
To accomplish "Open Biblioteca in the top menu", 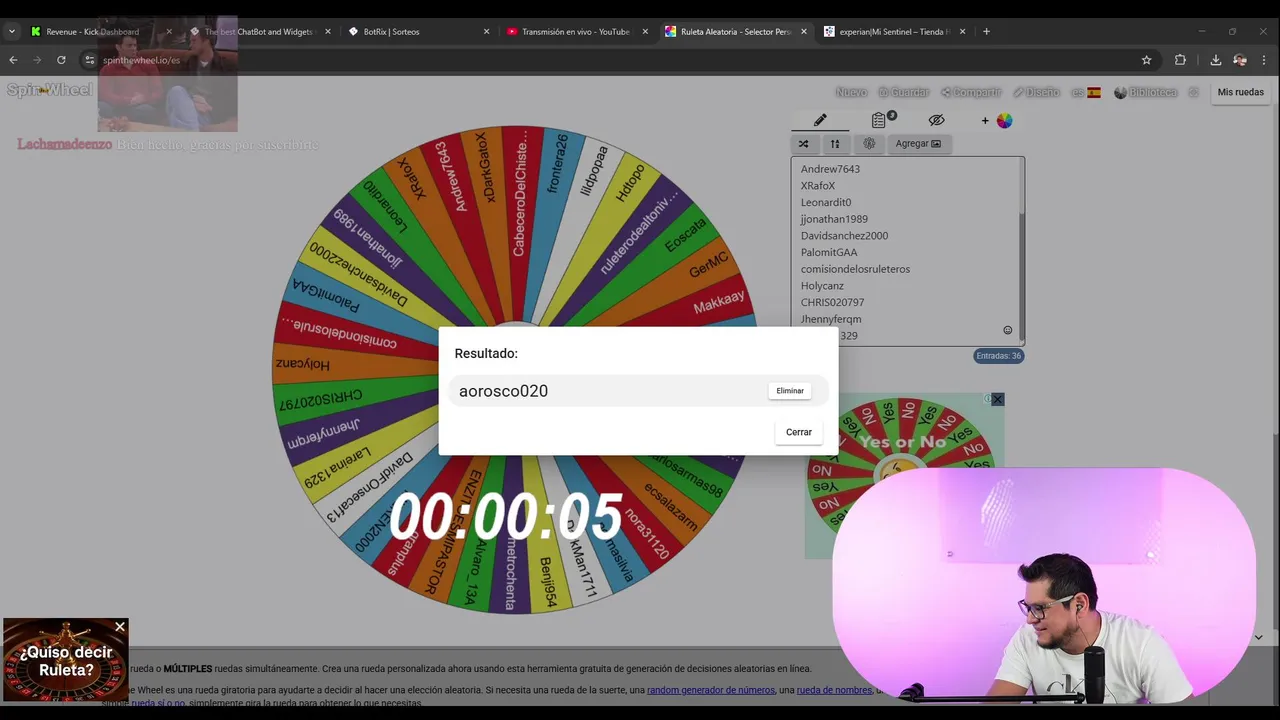I will coord(1145,92).
